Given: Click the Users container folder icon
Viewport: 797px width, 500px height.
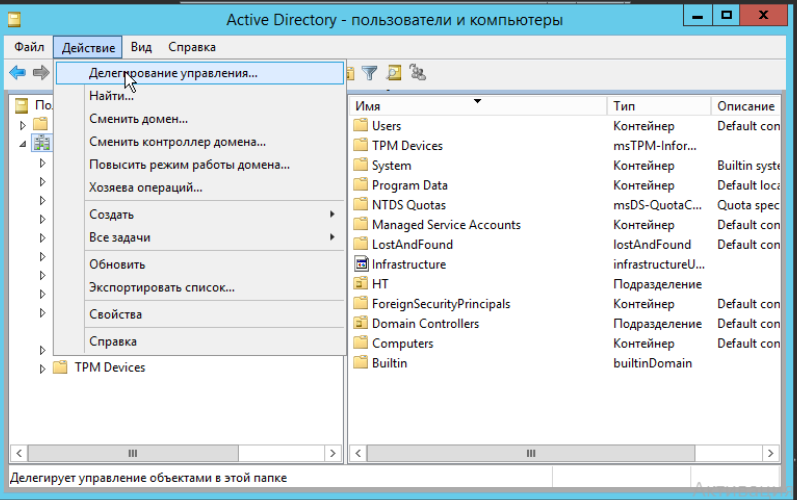Looking at the screenshot, I should [x=361, y=126].
